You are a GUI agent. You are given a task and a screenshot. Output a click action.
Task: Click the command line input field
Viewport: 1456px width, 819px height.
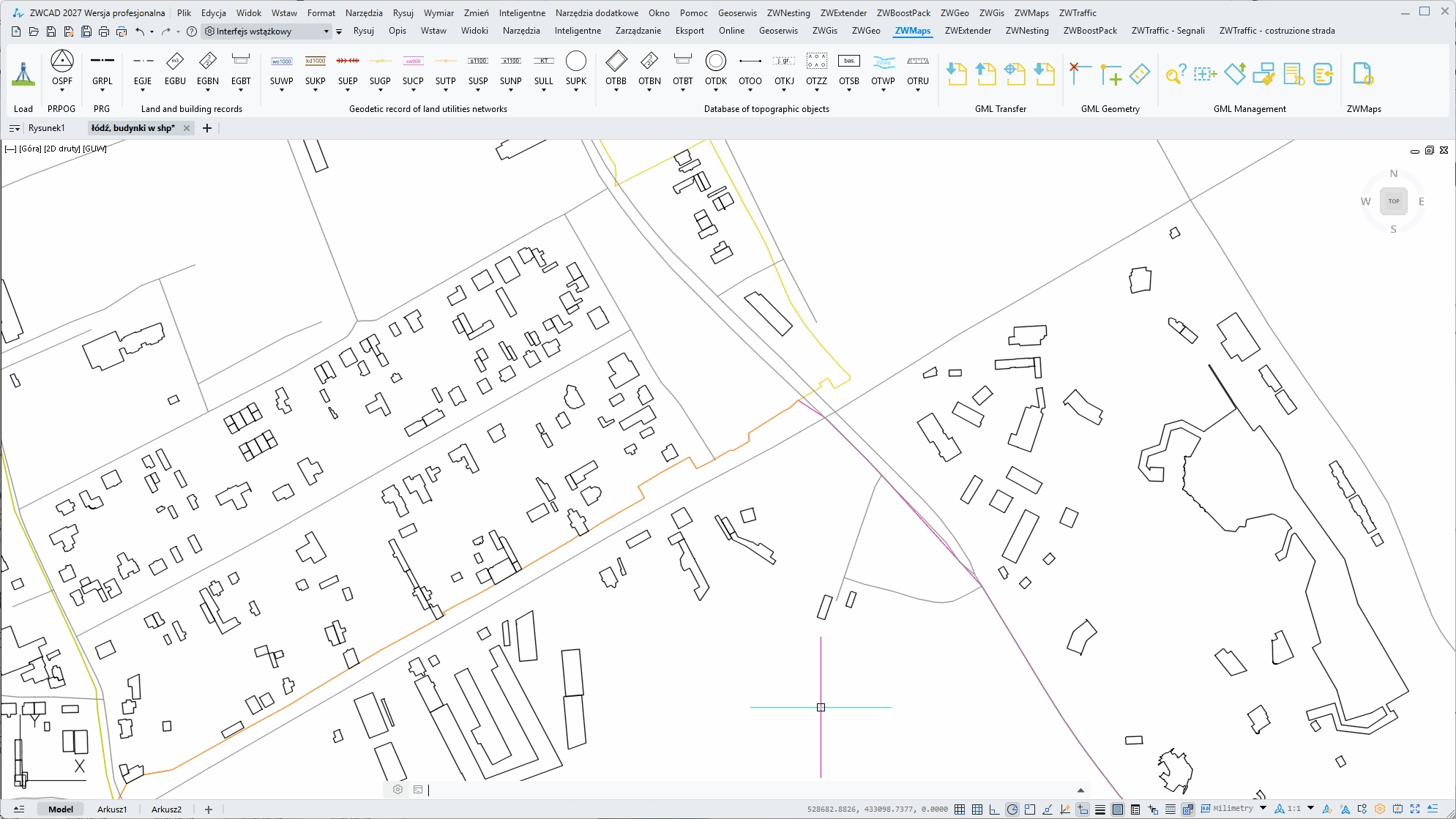pos(750,790)
